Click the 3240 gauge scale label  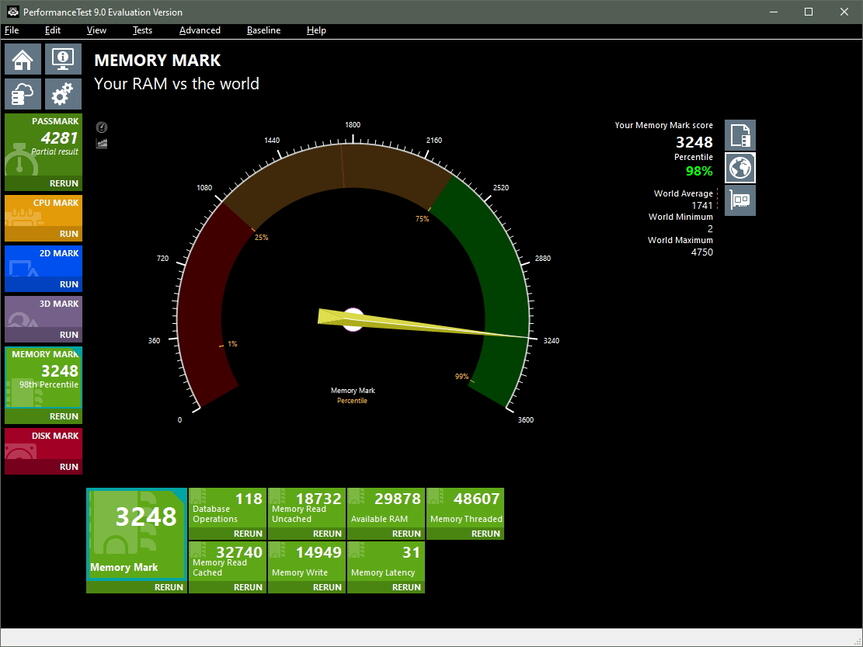(x=551, y=341)
